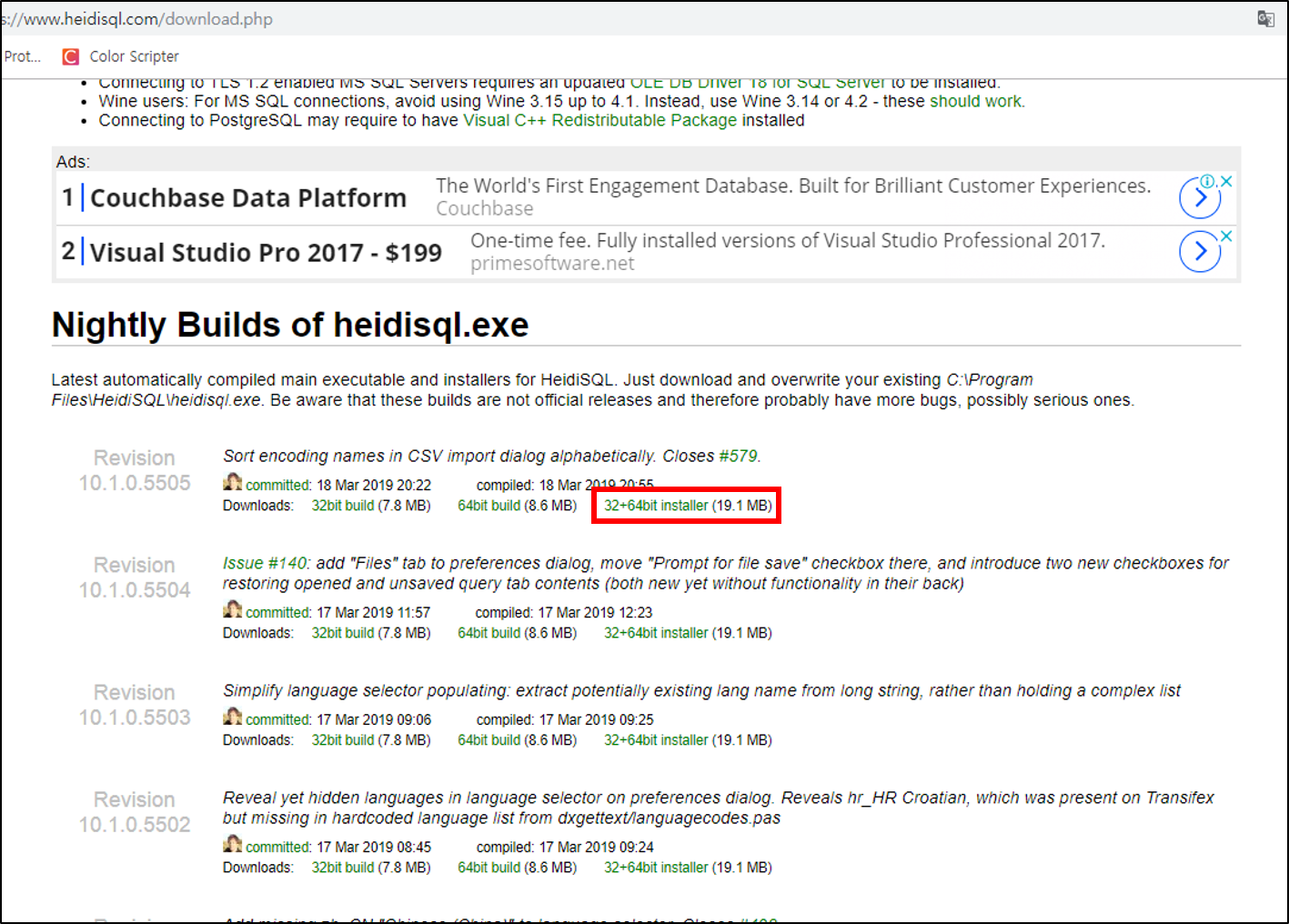The height and width of the screenshot is (924, 1289).
Task: Click committer avatar for revision 10.1.0.5504
Action: coord(233,609)
